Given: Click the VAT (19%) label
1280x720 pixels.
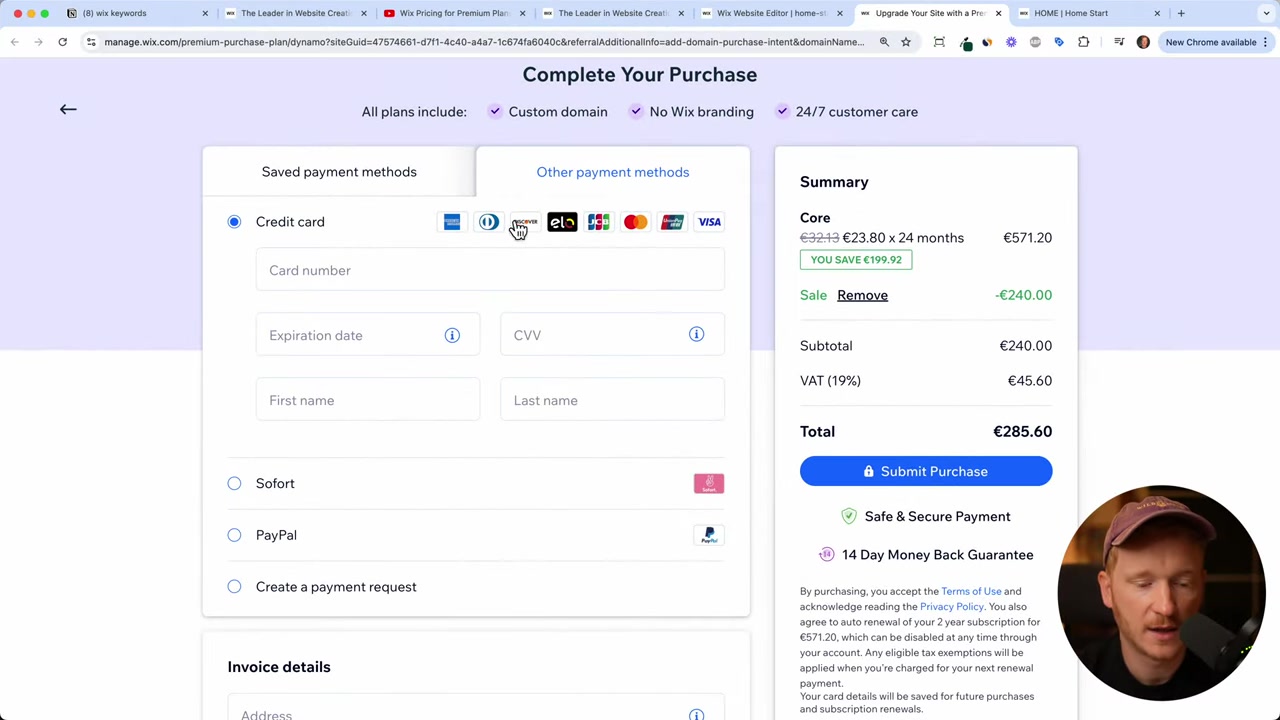Looking at the screenshot, I should pyautogui.click(x=830, y=381).
